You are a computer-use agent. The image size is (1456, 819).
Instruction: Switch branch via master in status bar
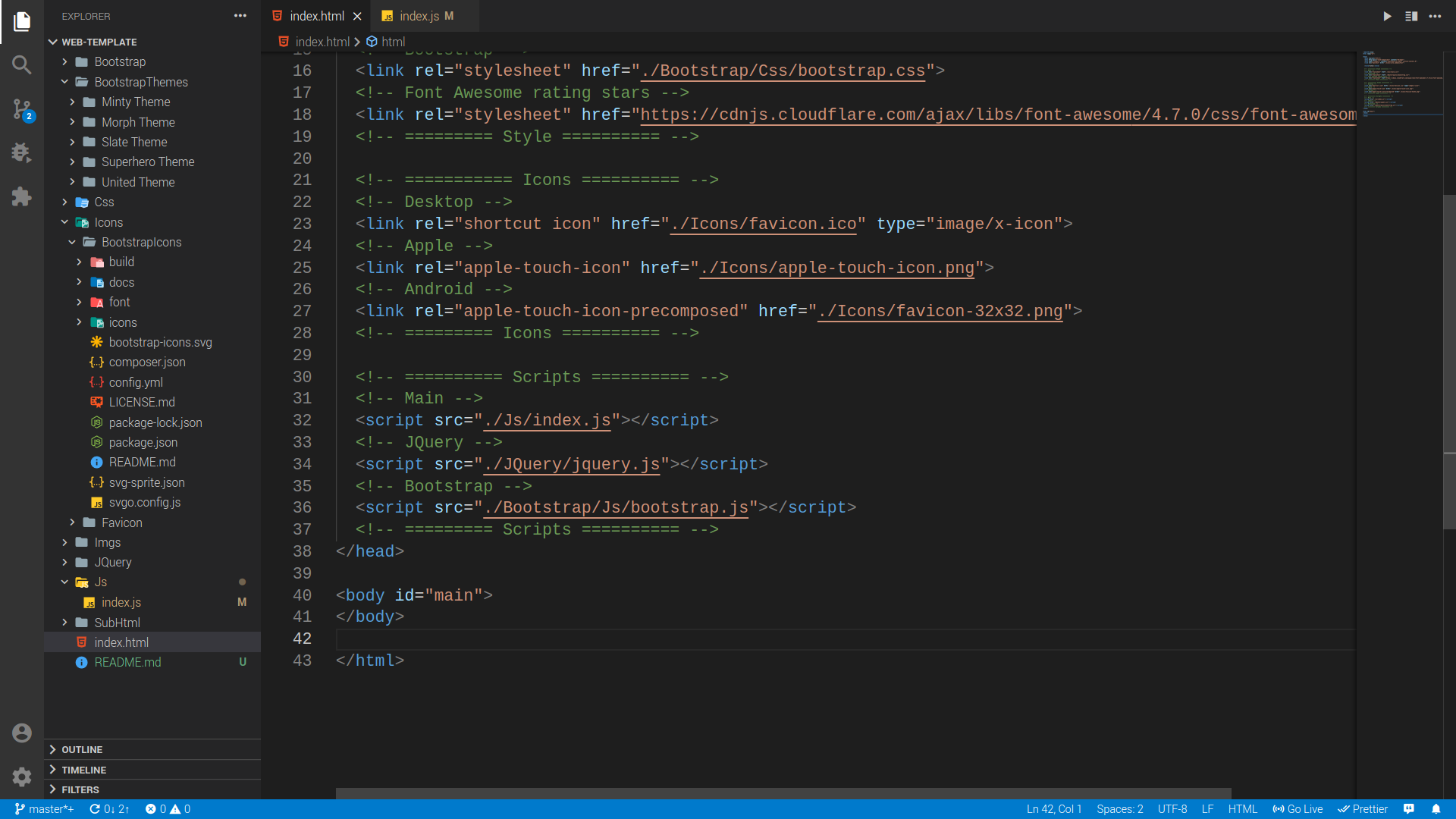click(x=43, y=808)
